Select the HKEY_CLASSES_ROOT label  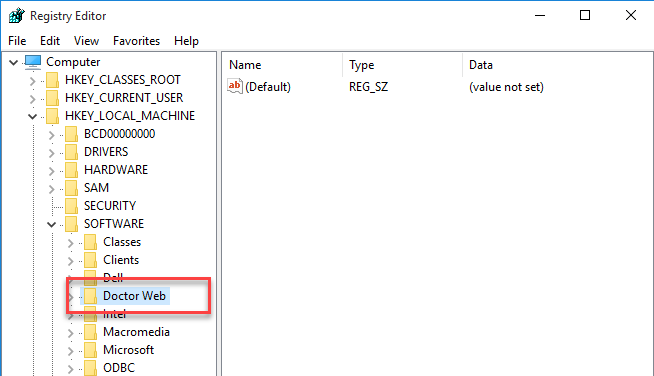[x=123, y=80]
